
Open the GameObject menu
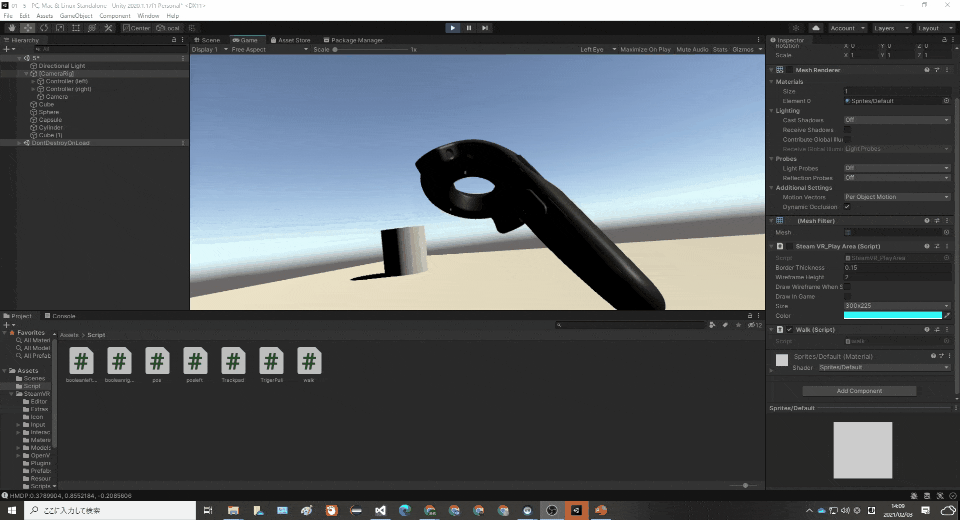(x=76, y=16)
